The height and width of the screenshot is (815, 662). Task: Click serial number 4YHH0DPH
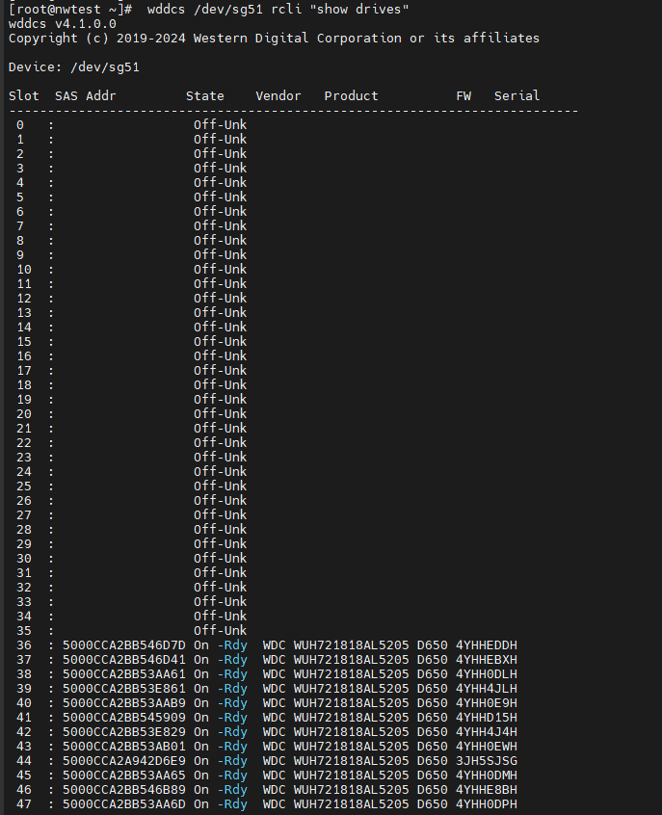[486, 804]
